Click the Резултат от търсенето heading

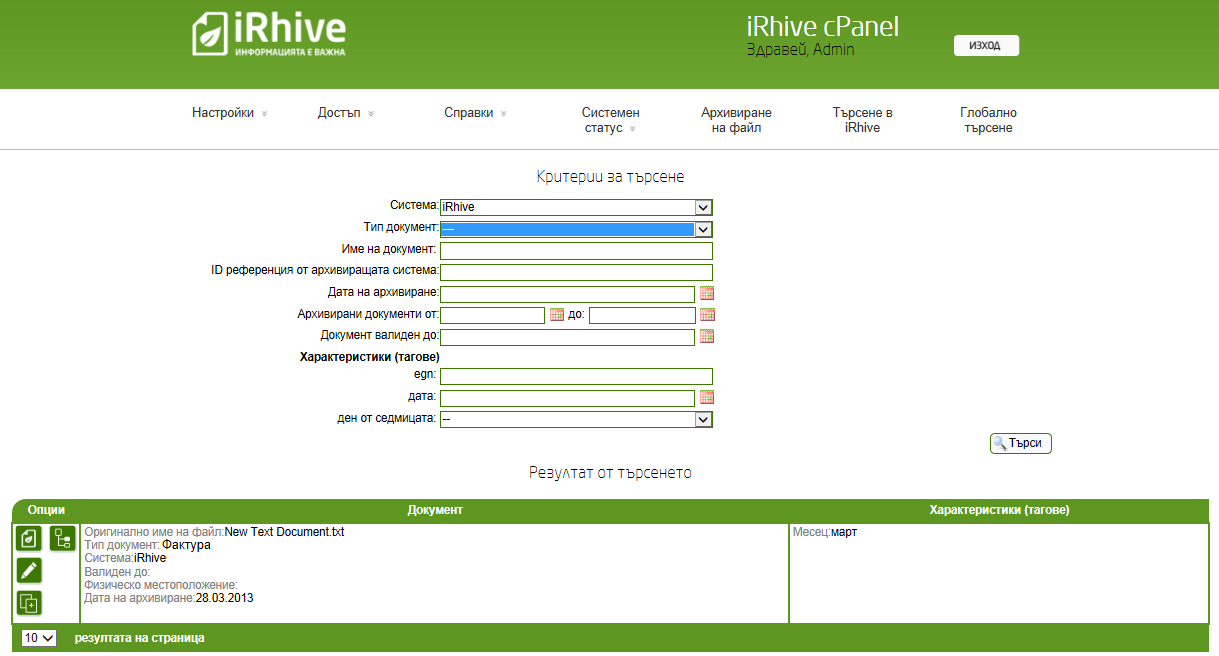[x=610, y=472]
